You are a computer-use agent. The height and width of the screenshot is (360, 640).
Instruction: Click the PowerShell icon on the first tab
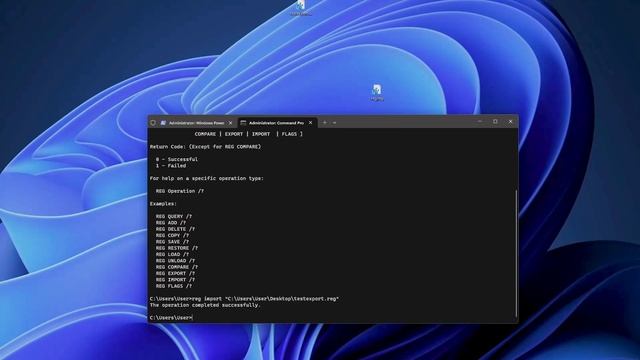[x=163, y=122]
